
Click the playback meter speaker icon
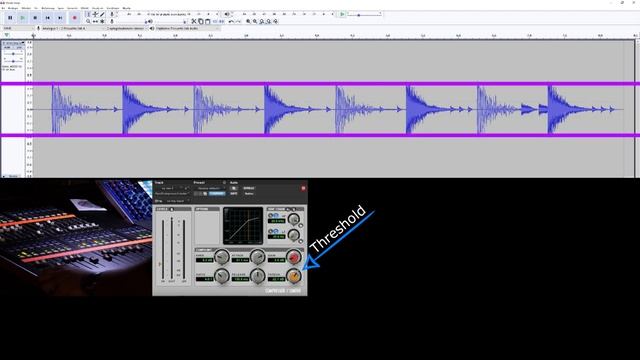click(x=227, y=14)
